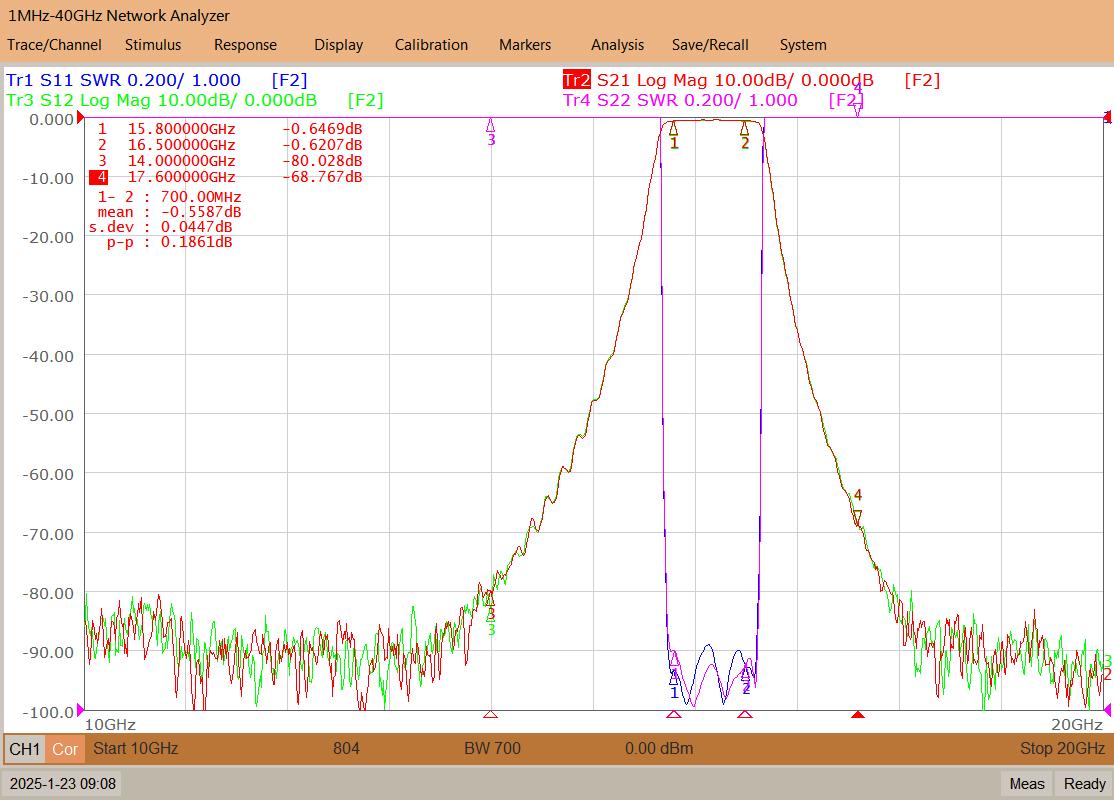Click marker 1 row at 15.800000GHz
Screen dimensions: 1114x800
(229, 129)
